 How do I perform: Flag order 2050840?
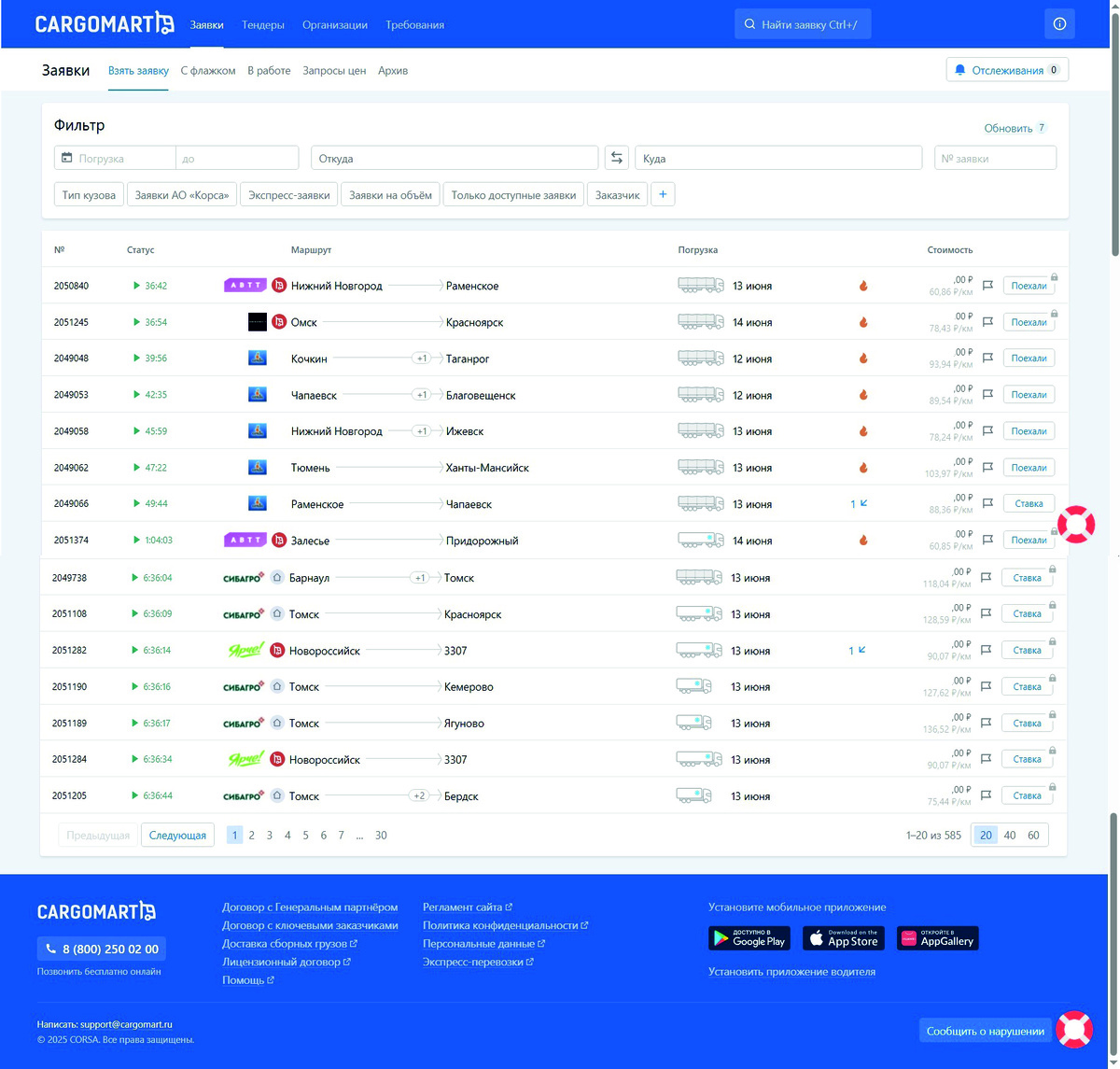(x=987, y=286)
